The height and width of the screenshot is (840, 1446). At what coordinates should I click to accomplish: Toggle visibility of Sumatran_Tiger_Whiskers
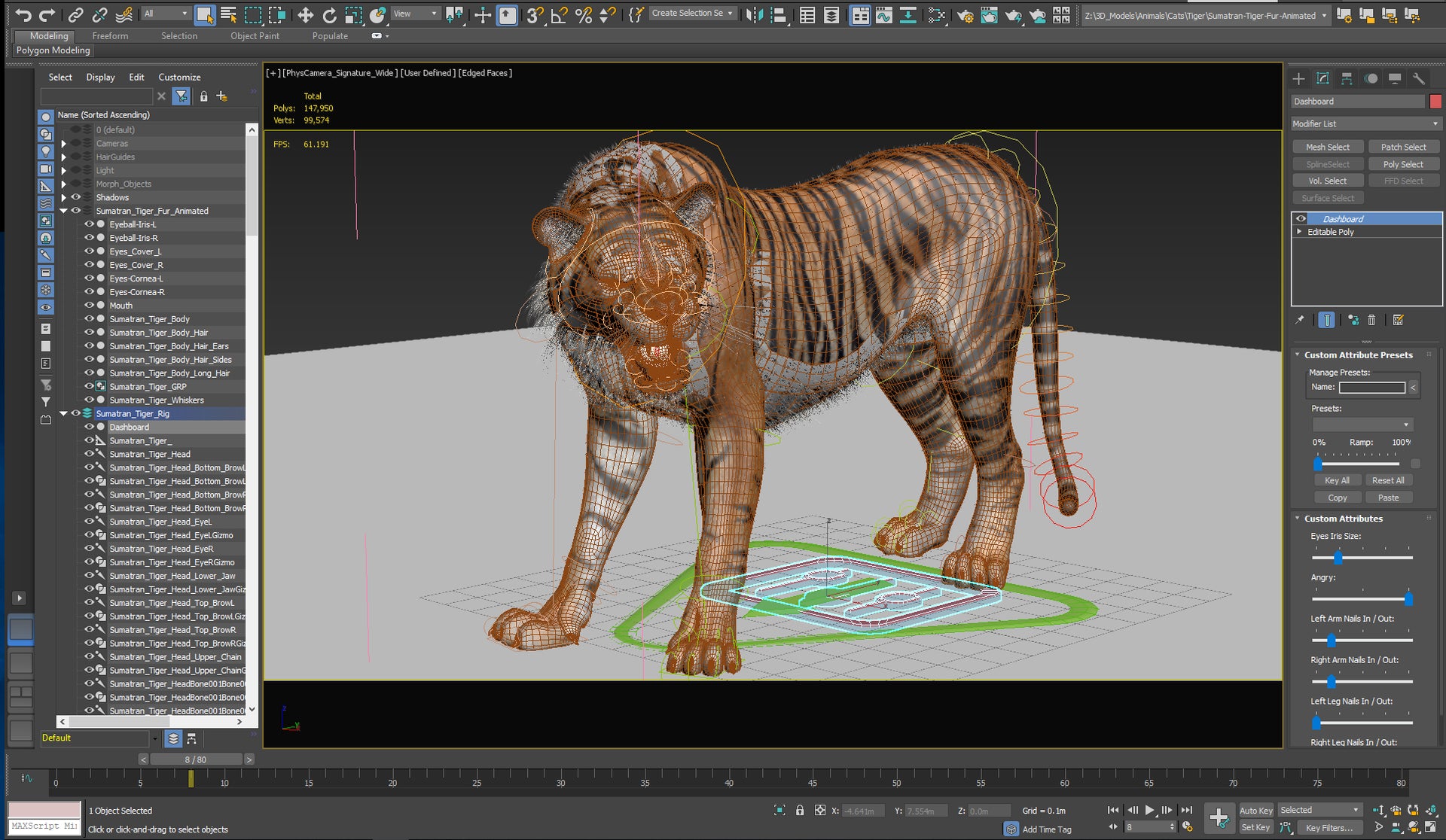point(90,400)
